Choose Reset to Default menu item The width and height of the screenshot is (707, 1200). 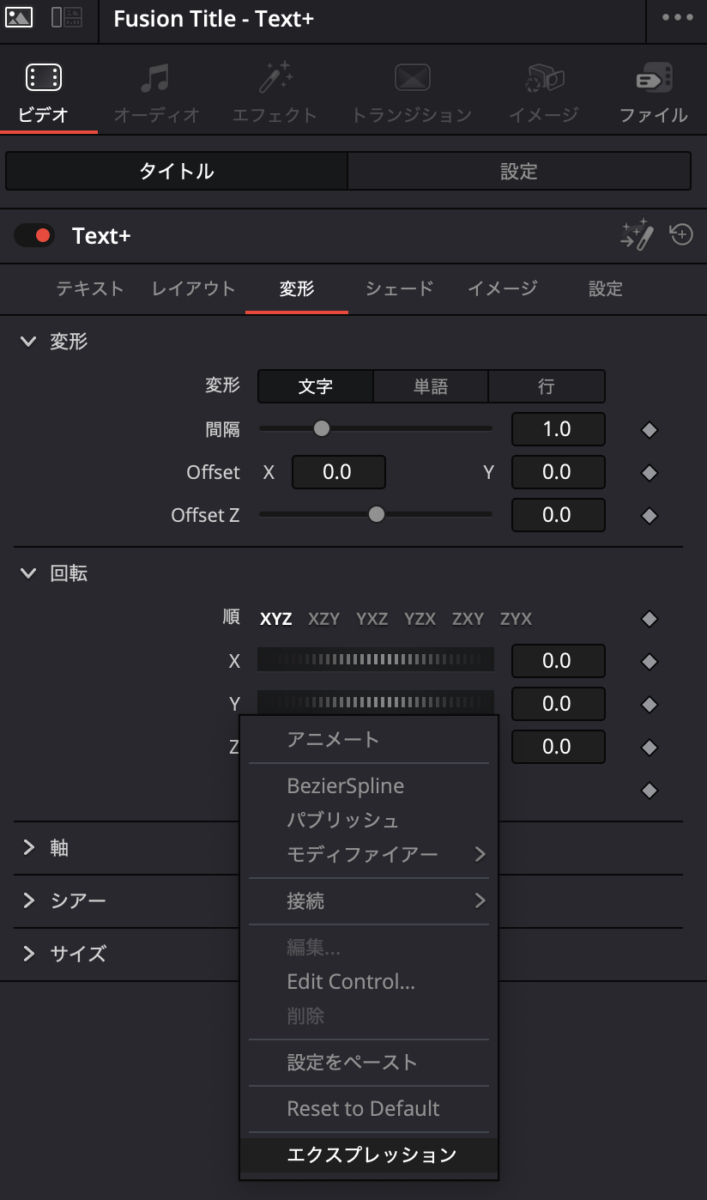pos(369,1108)
